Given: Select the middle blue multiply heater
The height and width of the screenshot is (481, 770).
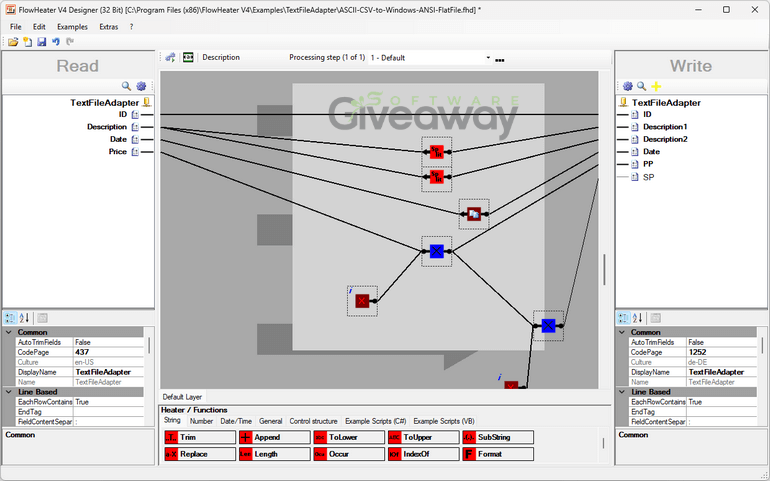Looking at the screenshot, I should pyautogui.click(x=437, y=251).
